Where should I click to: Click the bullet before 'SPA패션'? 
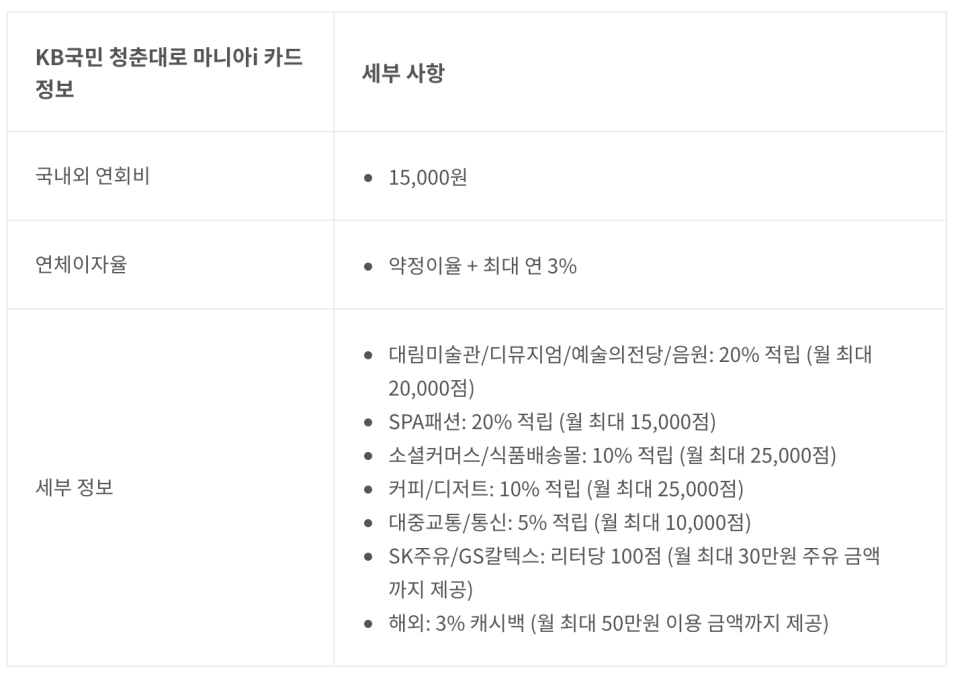pos(368,423)
